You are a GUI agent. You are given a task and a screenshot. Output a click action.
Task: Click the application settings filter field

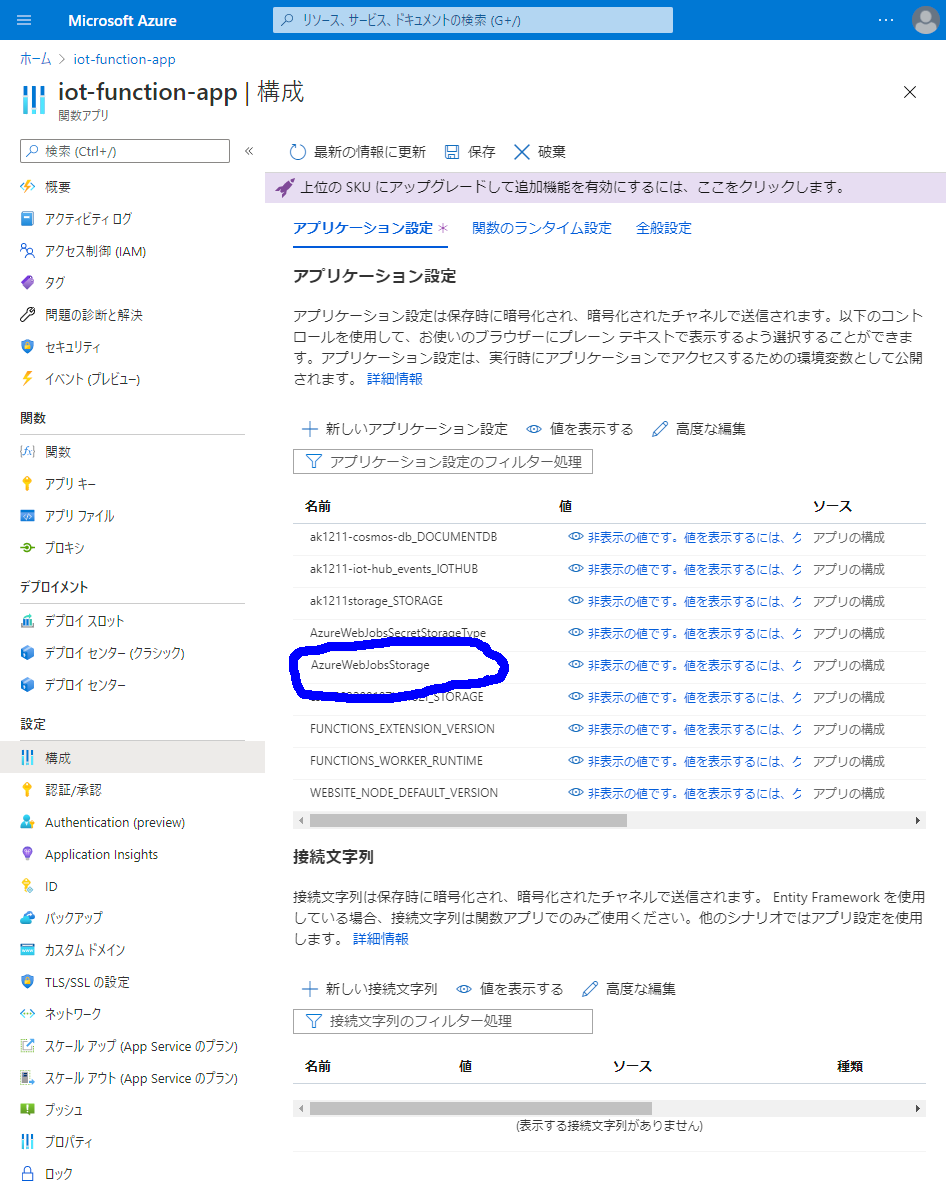click(x=443, y=461)
